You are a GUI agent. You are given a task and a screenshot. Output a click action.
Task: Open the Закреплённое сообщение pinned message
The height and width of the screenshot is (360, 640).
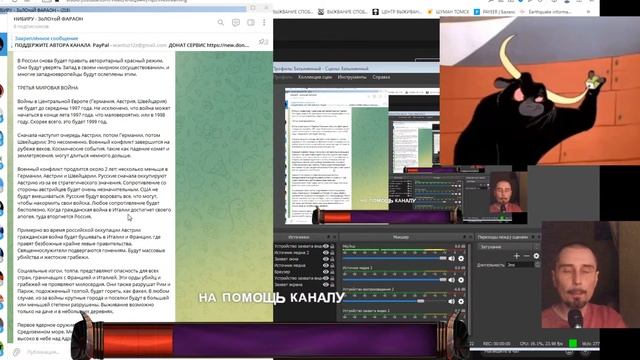click(x=46, y=38)
